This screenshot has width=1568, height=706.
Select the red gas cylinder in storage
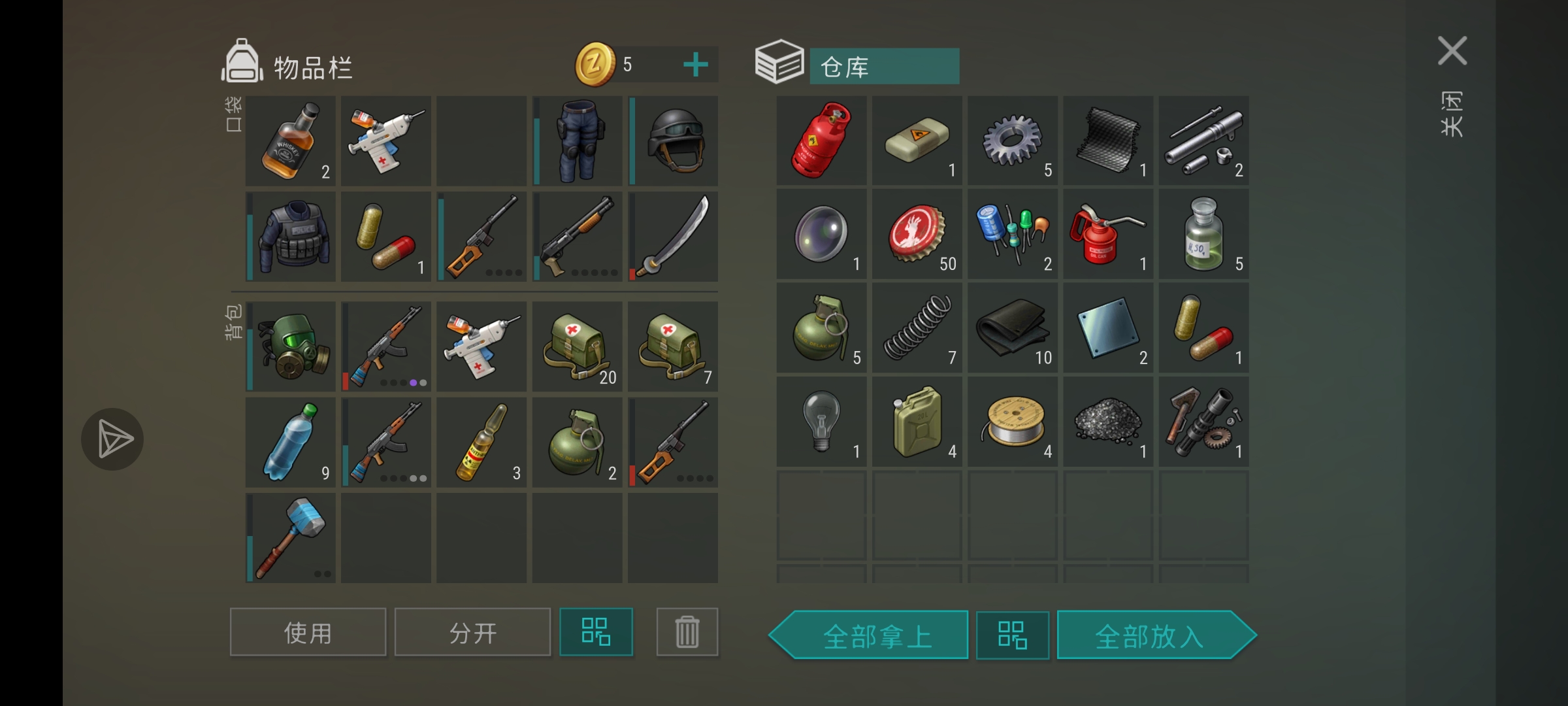click(x=821, y=140)
